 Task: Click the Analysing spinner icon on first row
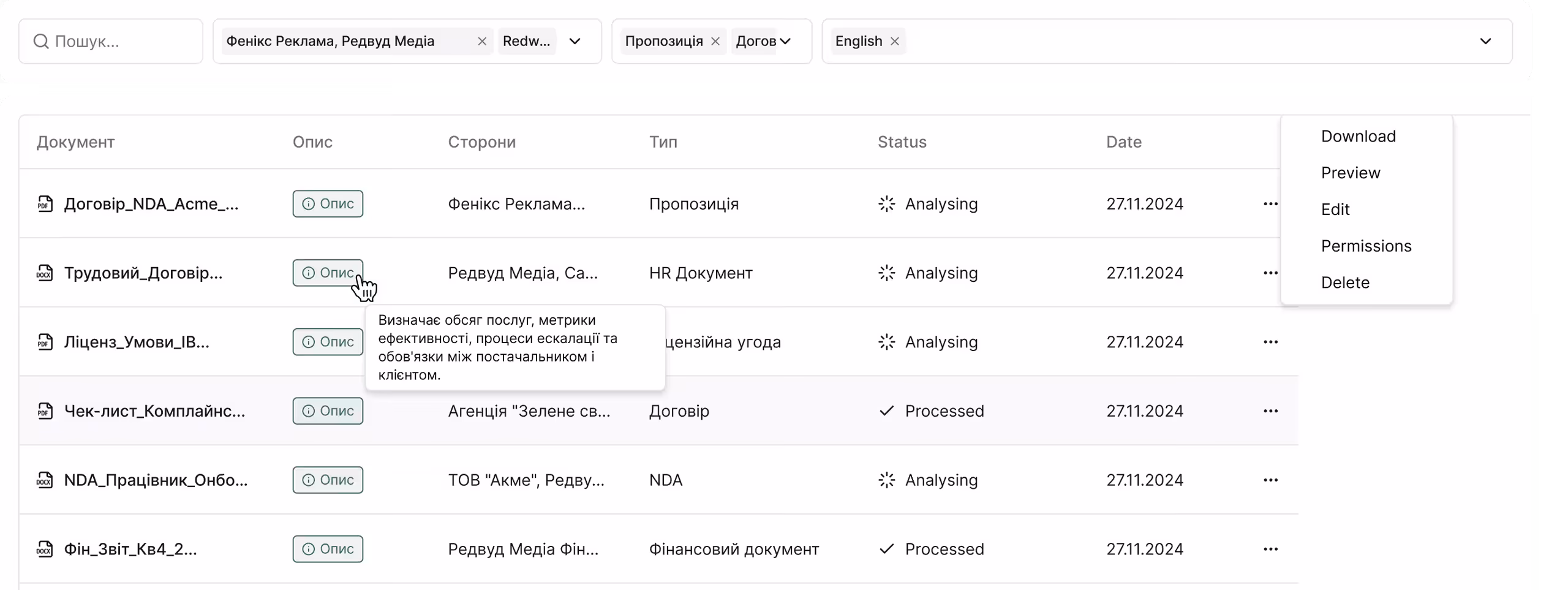886,204
